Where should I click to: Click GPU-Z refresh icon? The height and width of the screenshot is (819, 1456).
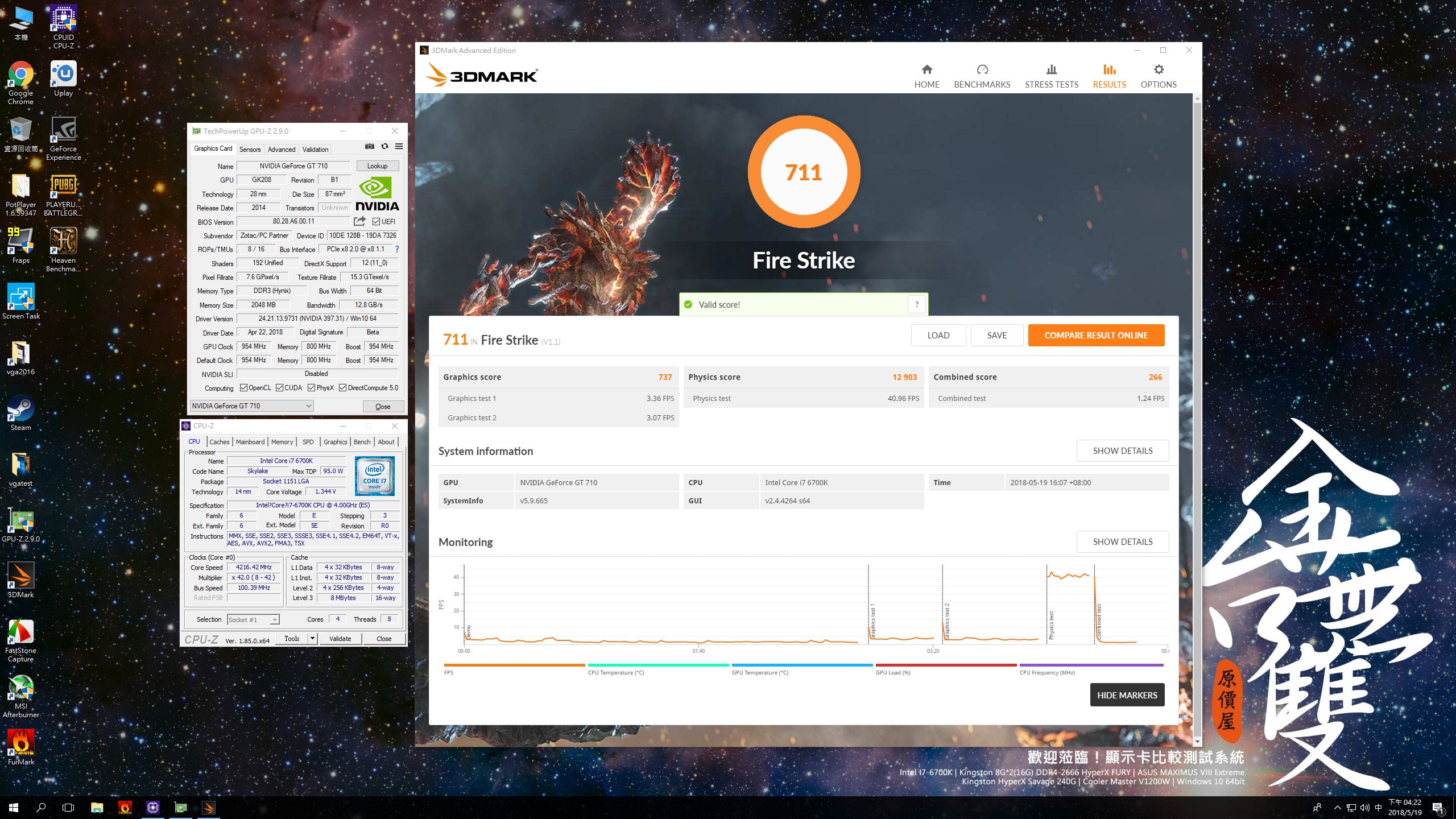[384, 147]
